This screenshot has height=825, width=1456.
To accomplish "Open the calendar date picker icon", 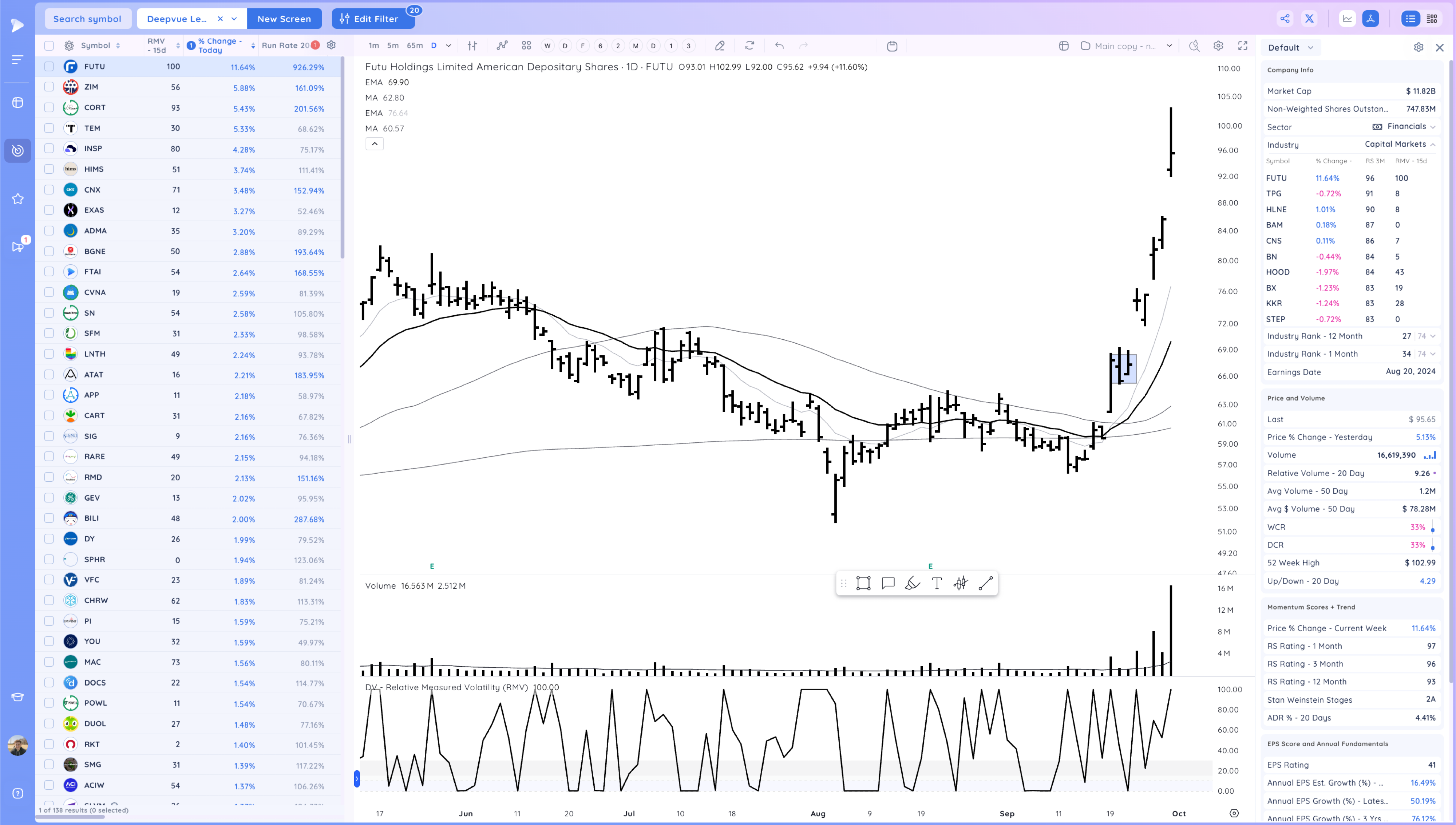I will tap(892, 46).
